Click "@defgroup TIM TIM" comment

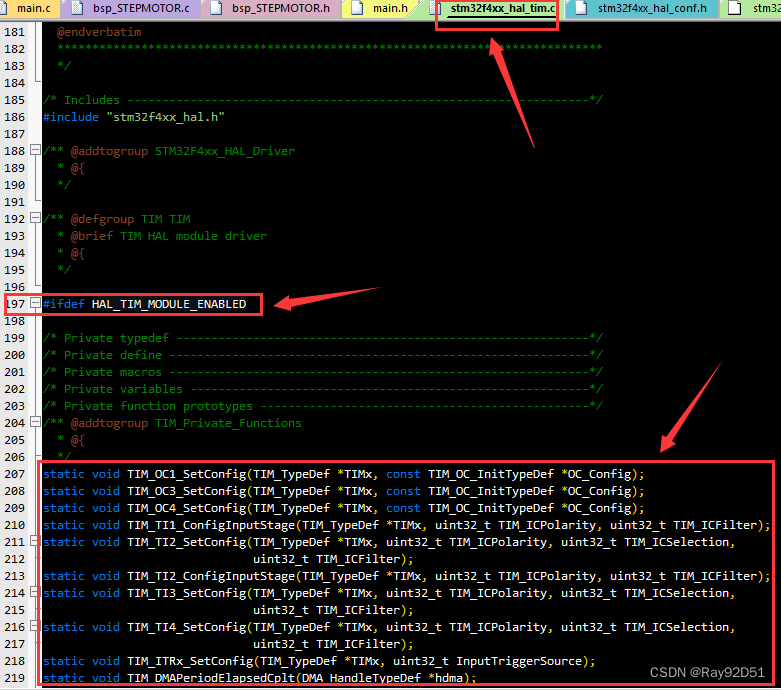click(x=130, y=219)
